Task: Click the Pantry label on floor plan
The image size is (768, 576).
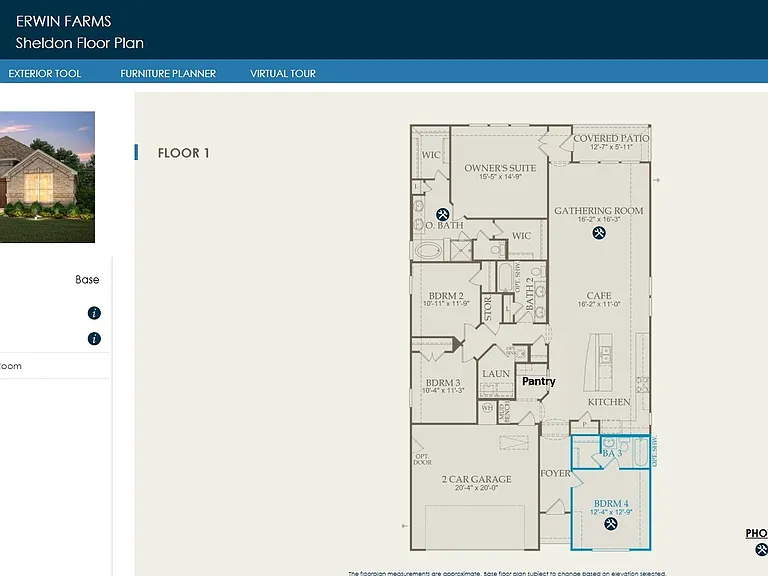Action: tap(539, 381)
